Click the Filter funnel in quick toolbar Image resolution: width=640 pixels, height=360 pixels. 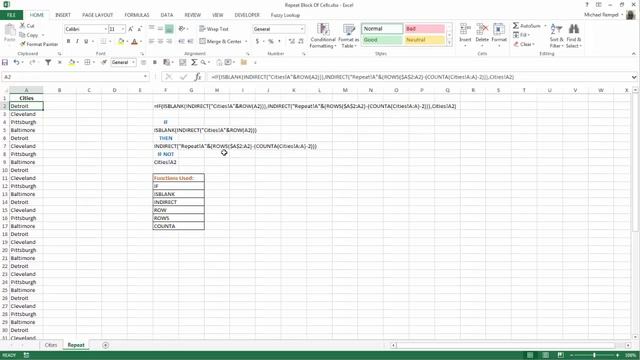click(x=48, y=62)
